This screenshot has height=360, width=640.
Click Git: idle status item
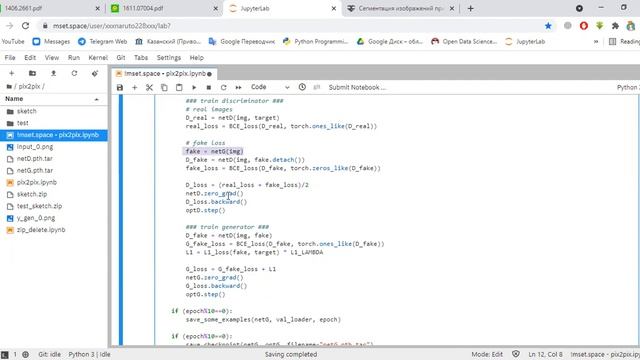coord(49,354)
